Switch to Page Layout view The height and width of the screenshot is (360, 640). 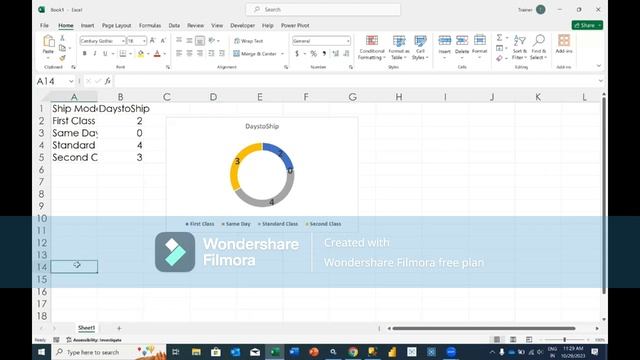tap(513, 340)
